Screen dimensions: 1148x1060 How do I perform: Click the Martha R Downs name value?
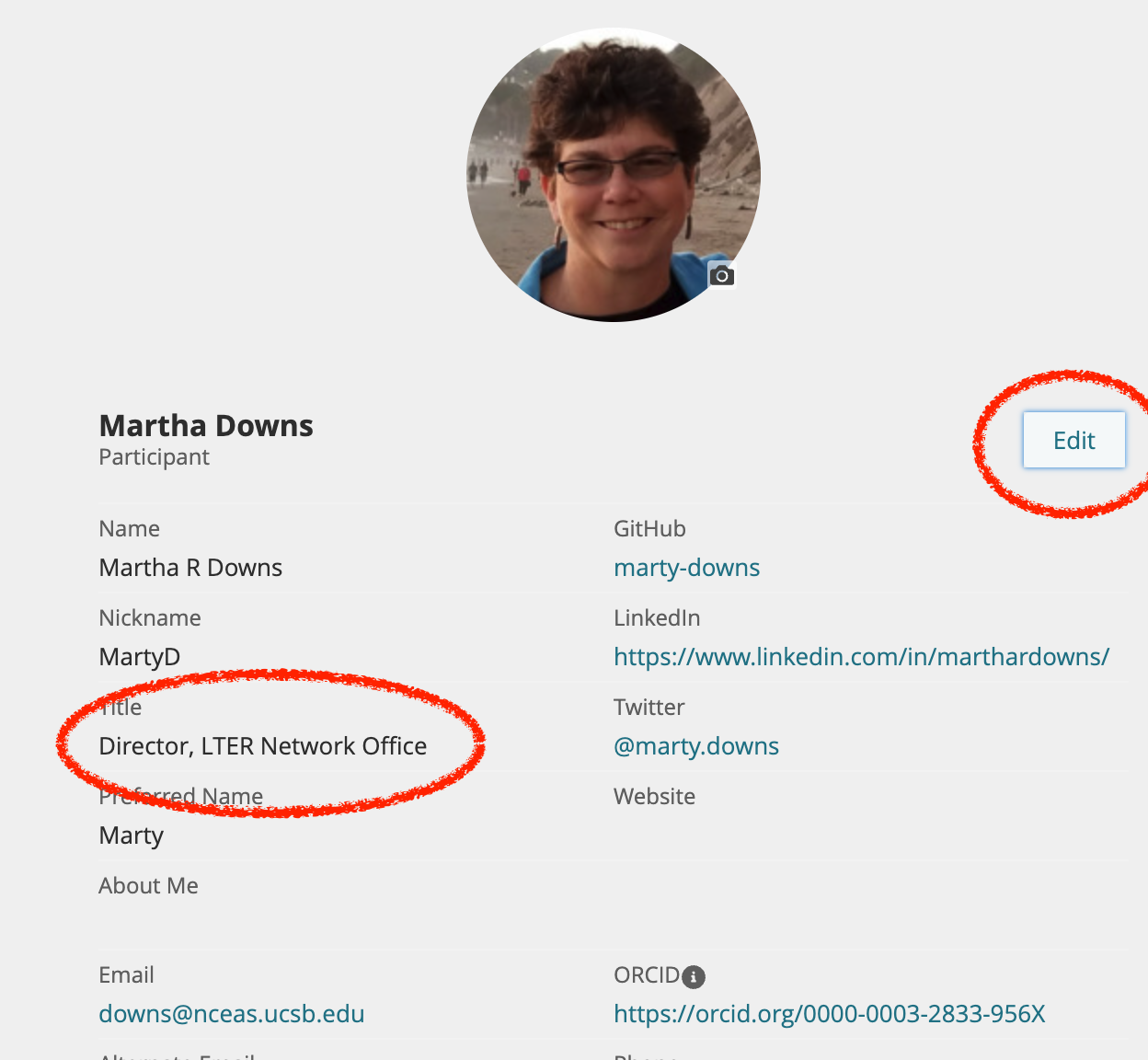pyautogui.click(x=190, y=568)
